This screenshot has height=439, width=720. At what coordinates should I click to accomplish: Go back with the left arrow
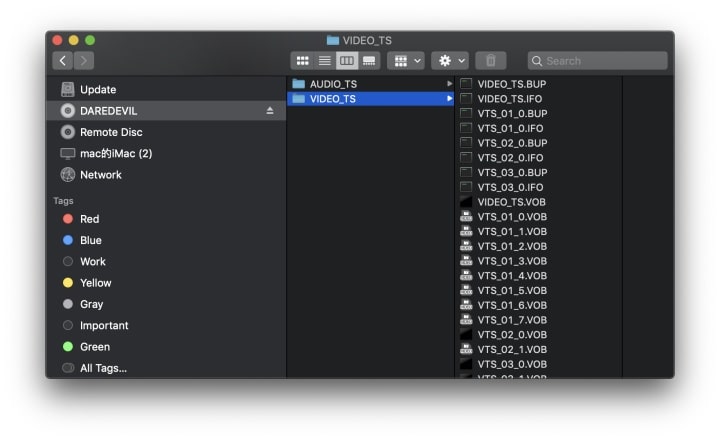tap(62, 61)
